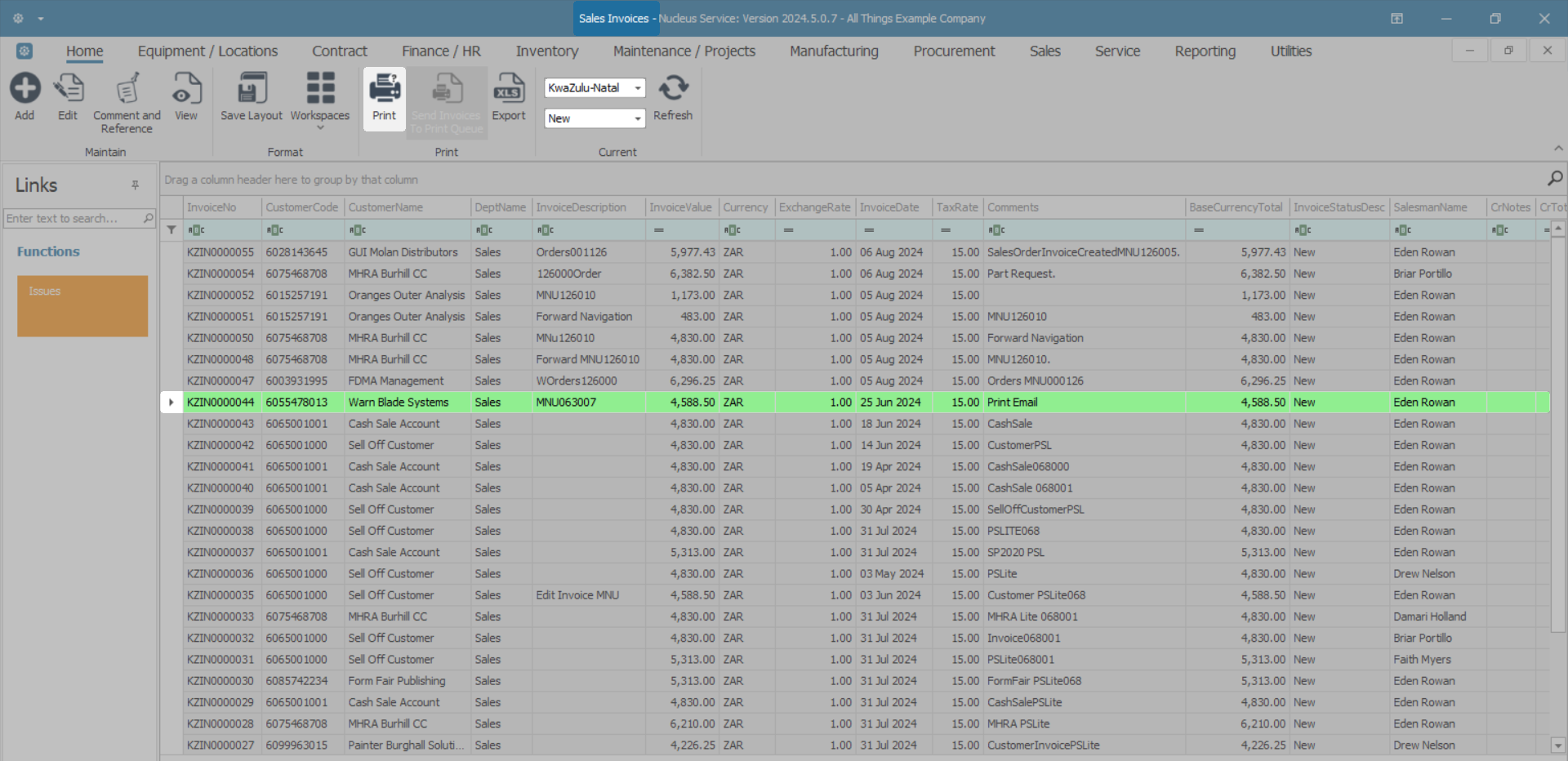Open the Sales ribbon tab

pos(1045,51)
